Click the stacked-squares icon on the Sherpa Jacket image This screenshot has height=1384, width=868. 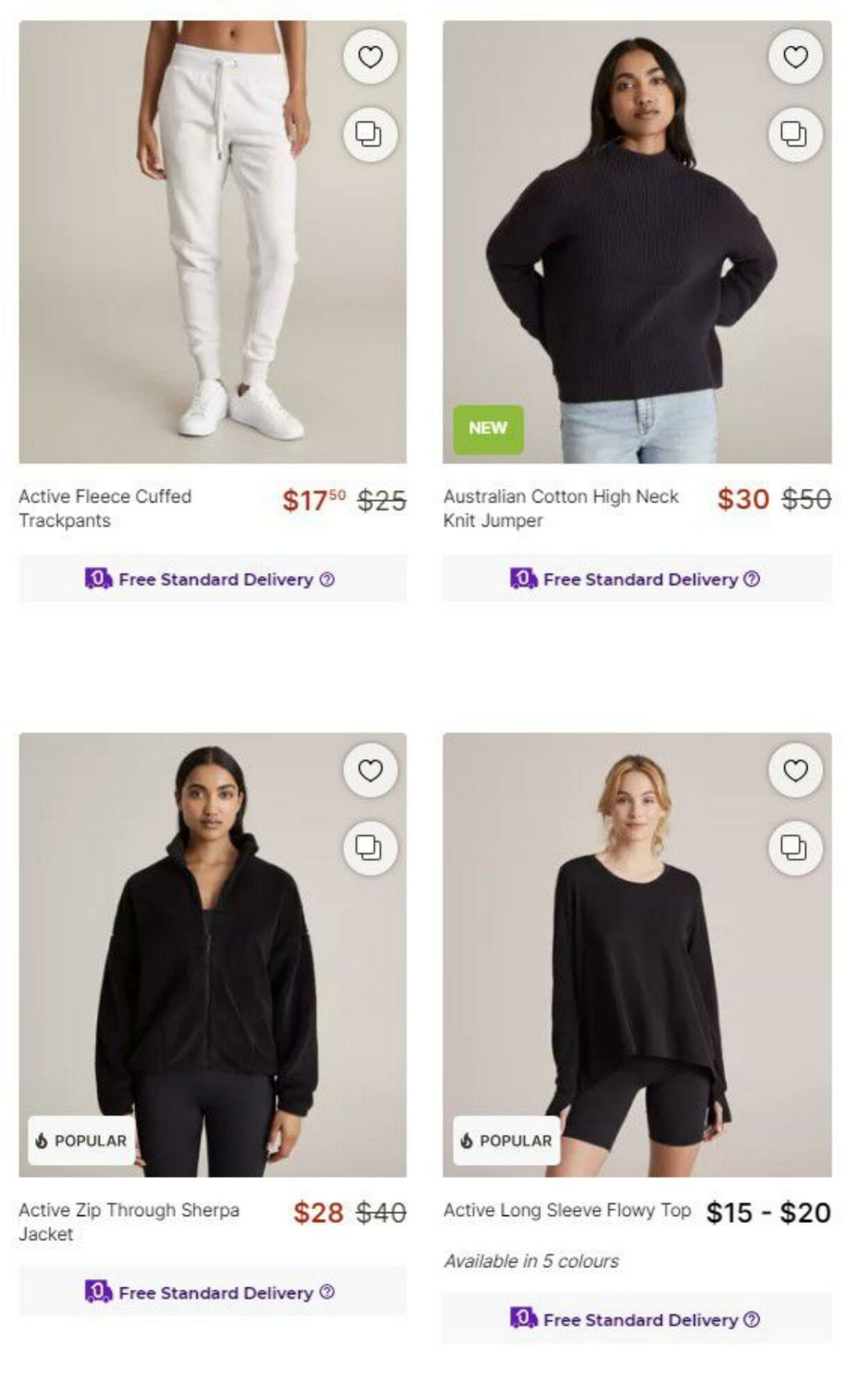click(369, 847)
